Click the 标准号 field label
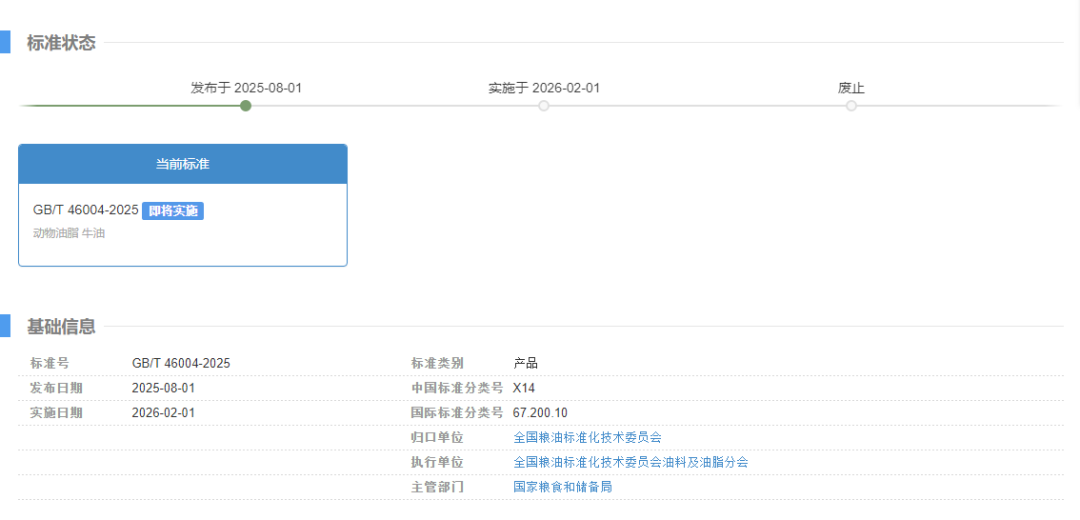The height and width of the screenshot is (520, 1080). pyautogui.click(x=50, y=363)
